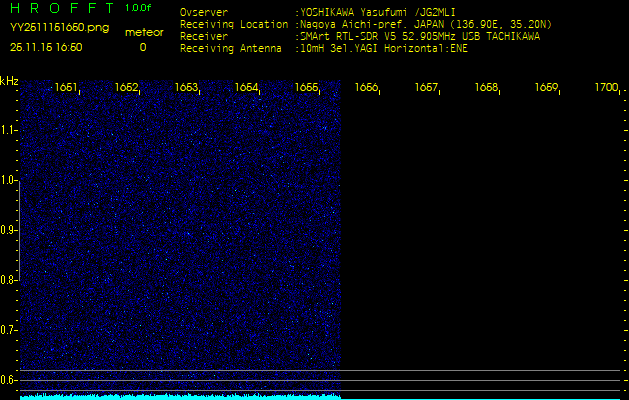Click the 1653 time marker

pos(187,88)
